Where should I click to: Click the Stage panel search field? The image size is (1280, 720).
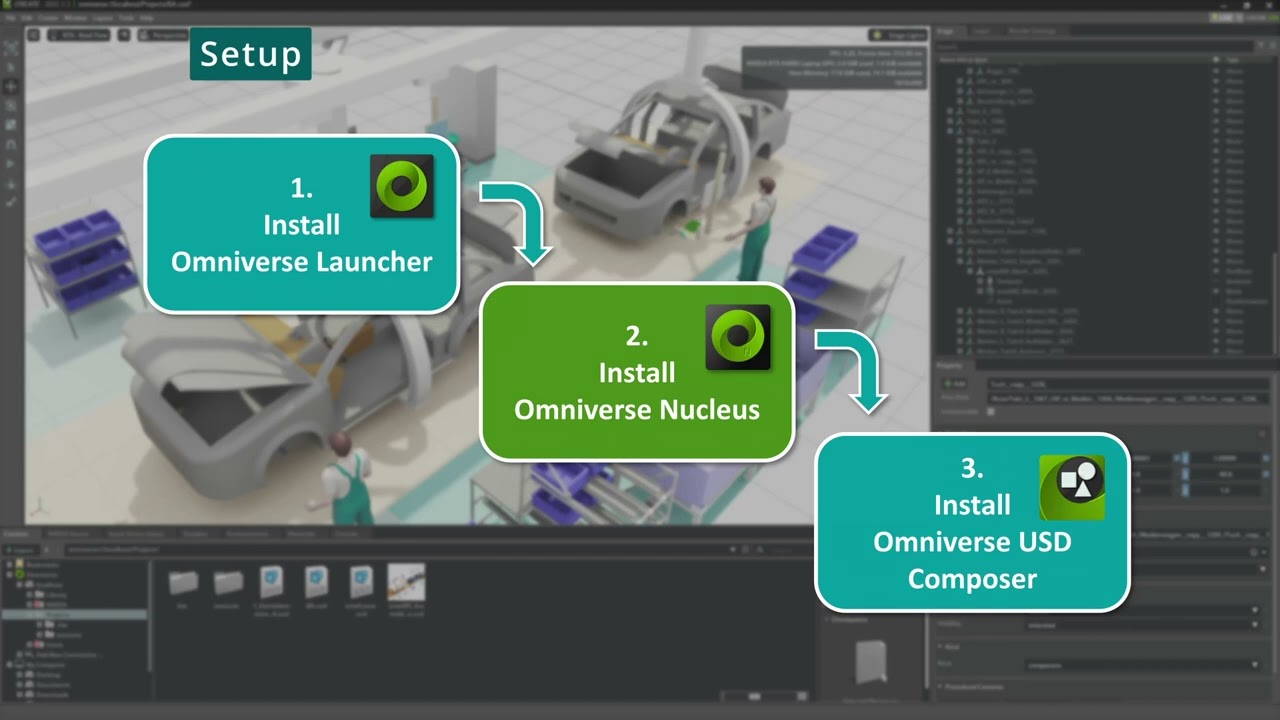coord(1094,46)
